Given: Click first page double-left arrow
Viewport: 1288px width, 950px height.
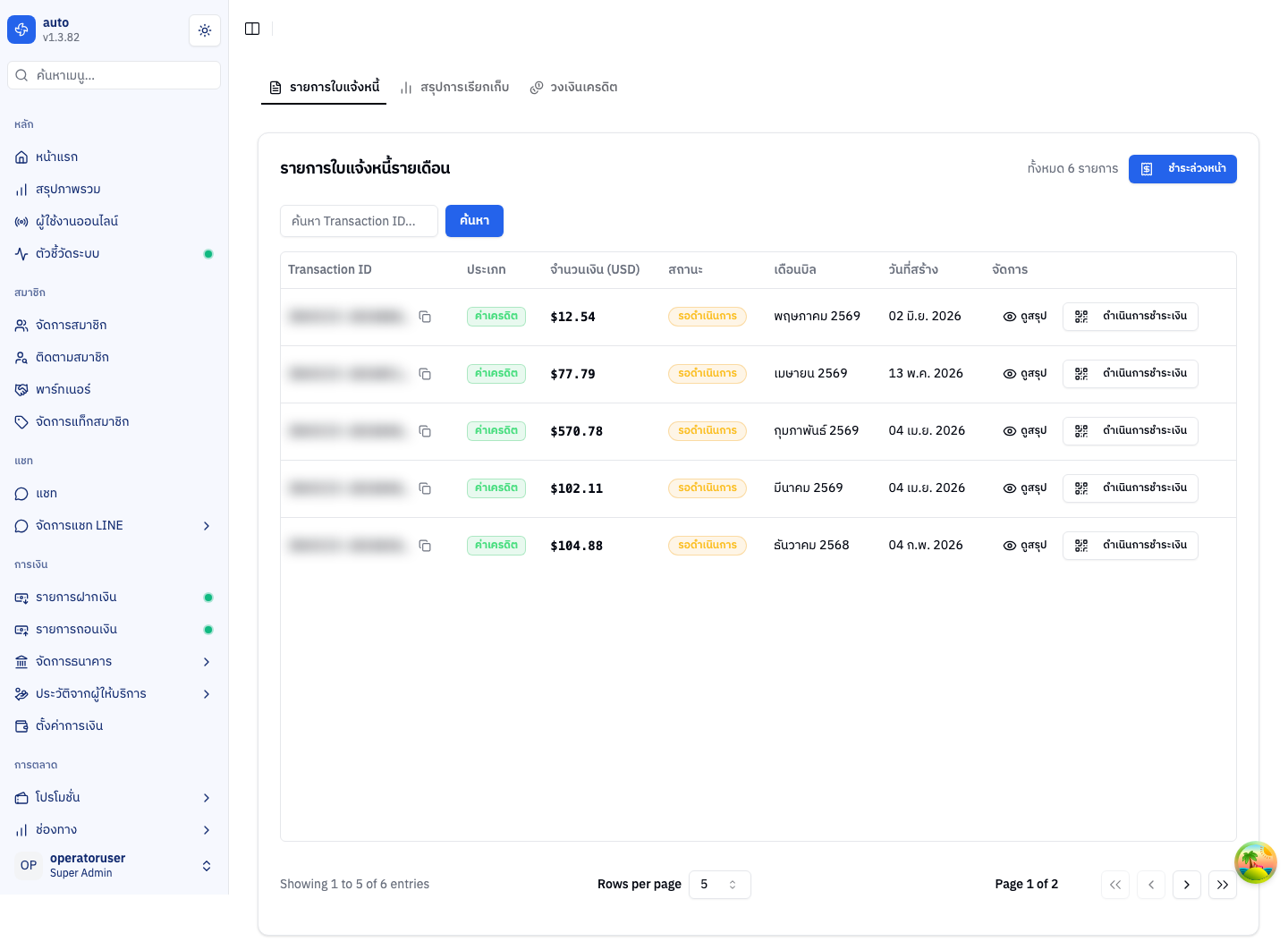Looking at the screenshot, I should tap(1115, 885).
